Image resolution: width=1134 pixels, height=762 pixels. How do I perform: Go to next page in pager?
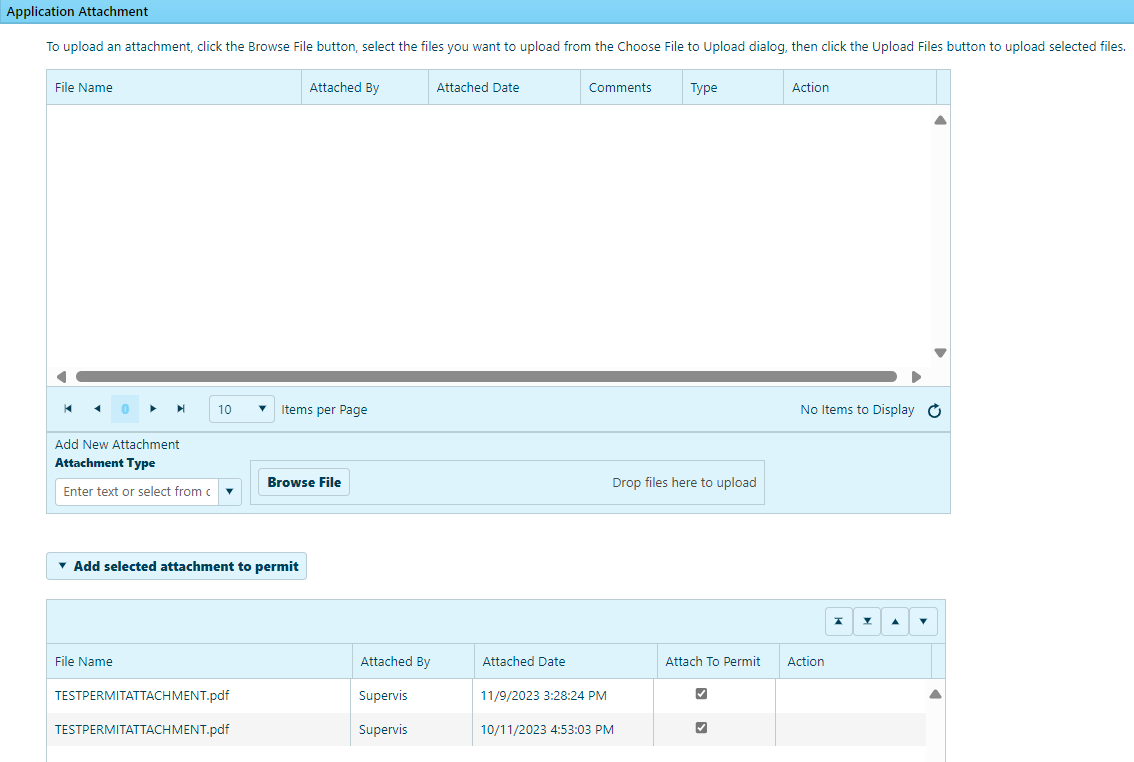[153, 409]
